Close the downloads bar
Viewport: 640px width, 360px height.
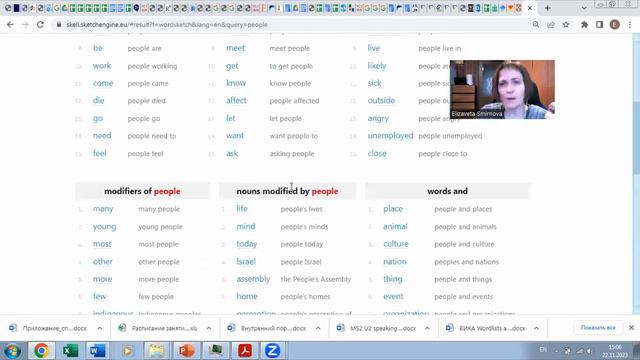pos(631,328)
